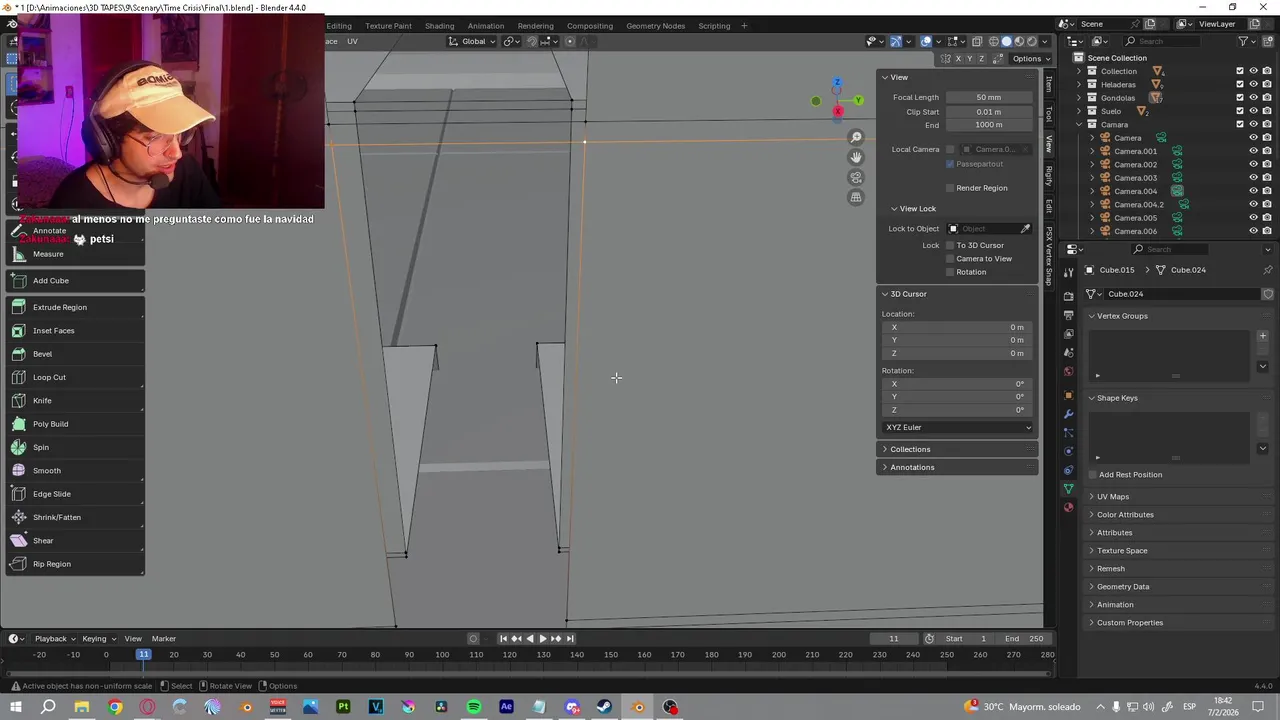Enable the Render Region checkbox
This screenshot has width=1280, height=720.
point(950,188)
